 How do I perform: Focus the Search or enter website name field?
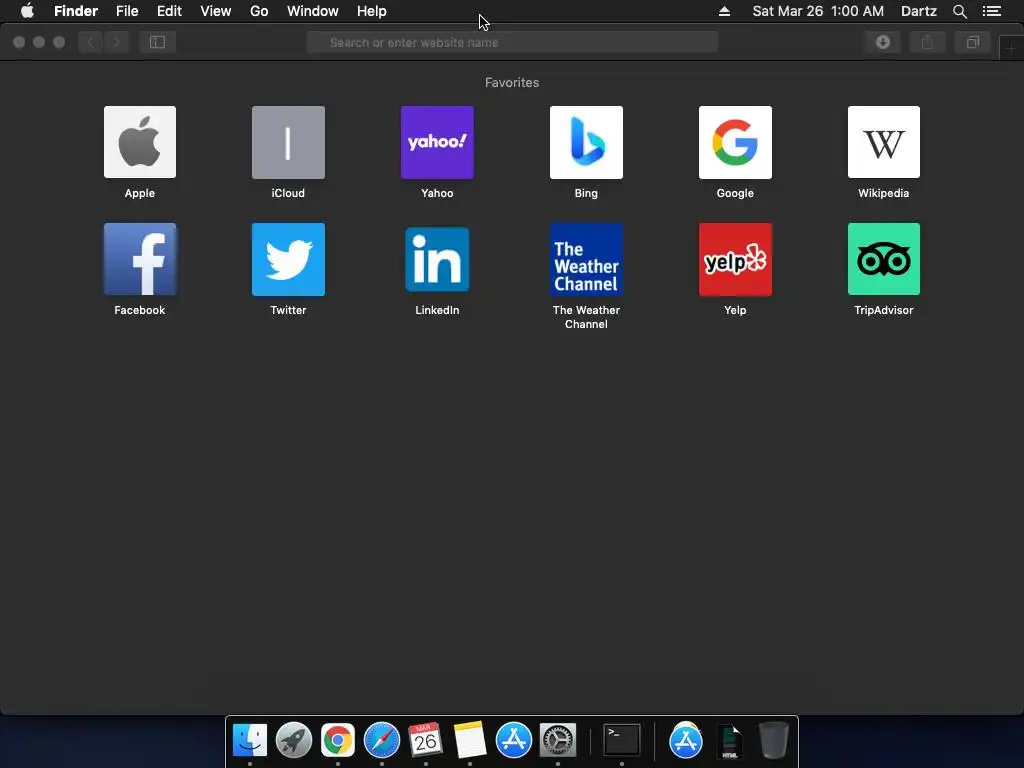[512, 42]
